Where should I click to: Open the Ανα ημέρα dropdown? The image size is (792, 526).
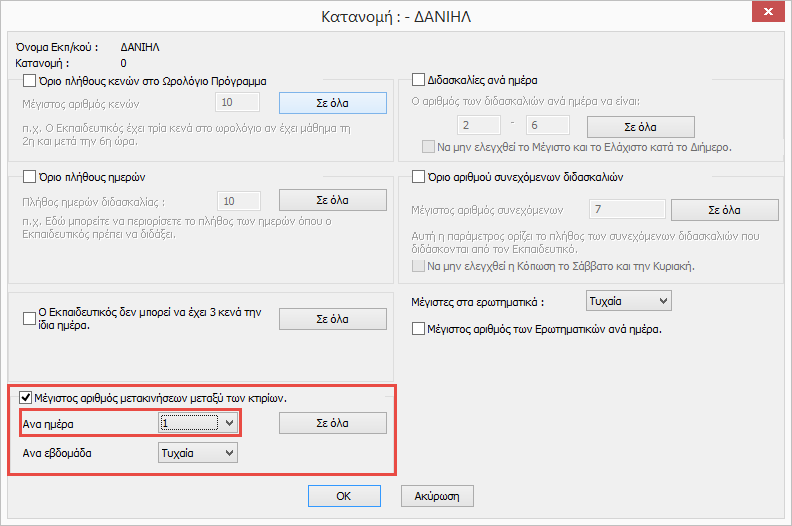point(230,424)
